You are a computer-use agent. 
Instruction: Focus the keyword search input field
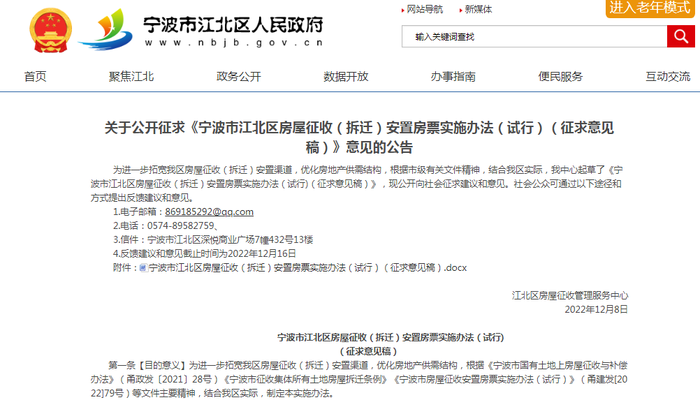point(534,36)
